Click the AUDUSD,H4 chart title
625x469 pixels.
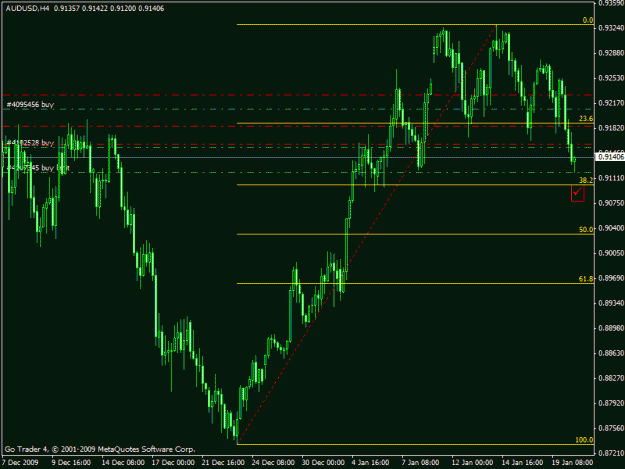pos(28,8)
